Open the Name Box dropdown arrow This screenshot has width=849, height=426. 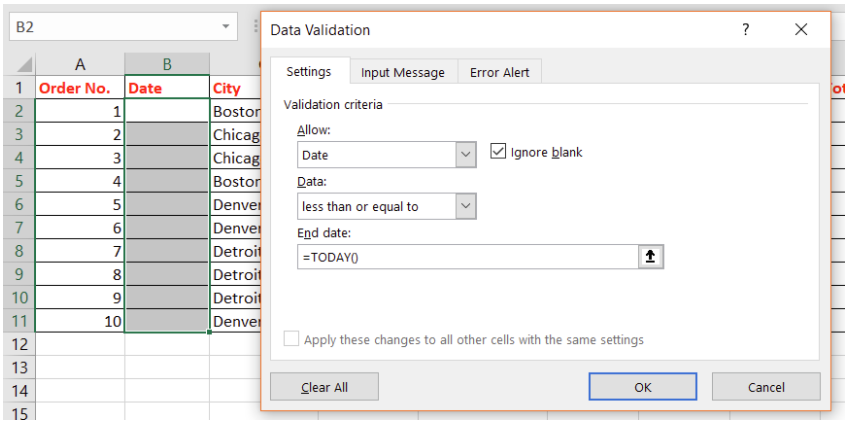(x=227, y=27)
